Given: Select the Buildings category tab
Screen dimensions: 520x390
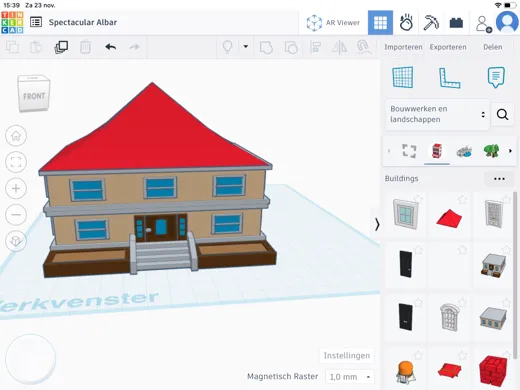Looking at the screenshot, I should 437,151.
